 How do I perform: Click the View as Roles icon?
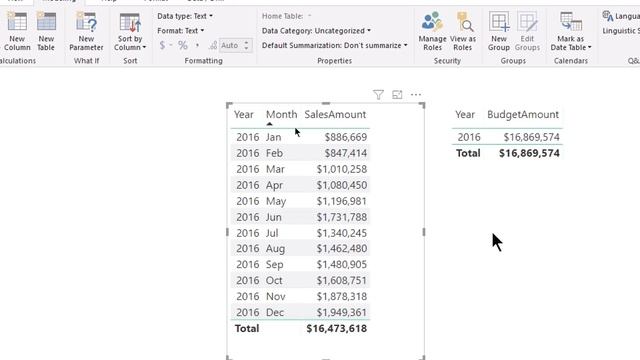click(463, 22)
